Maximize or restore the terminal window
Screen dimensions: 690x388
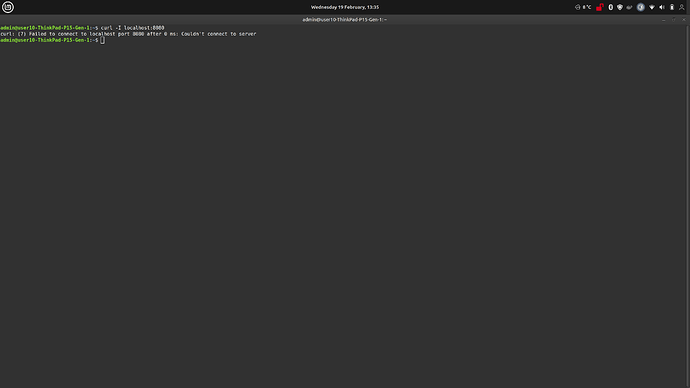674,20
